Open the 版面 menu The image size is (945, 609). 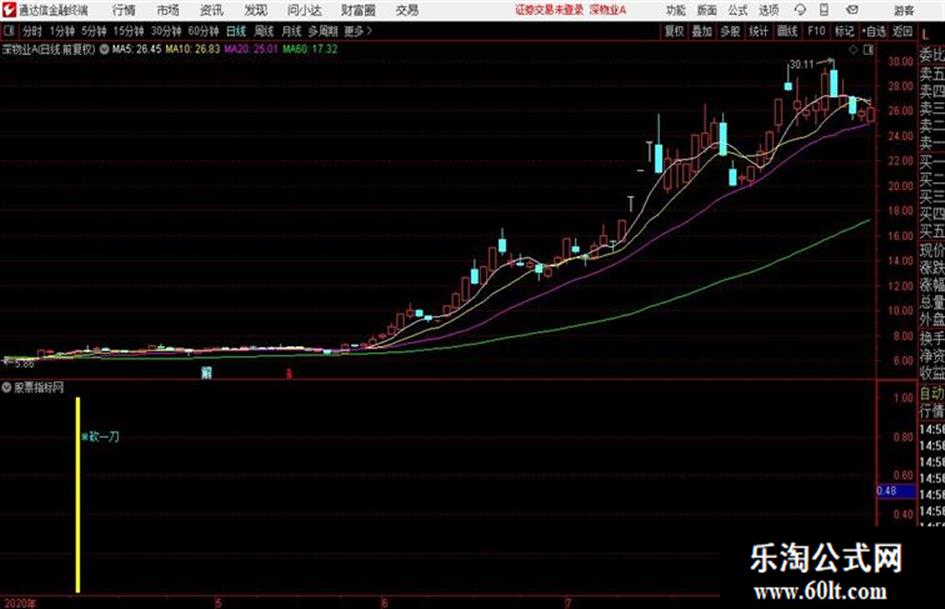(x=706, y=10)
